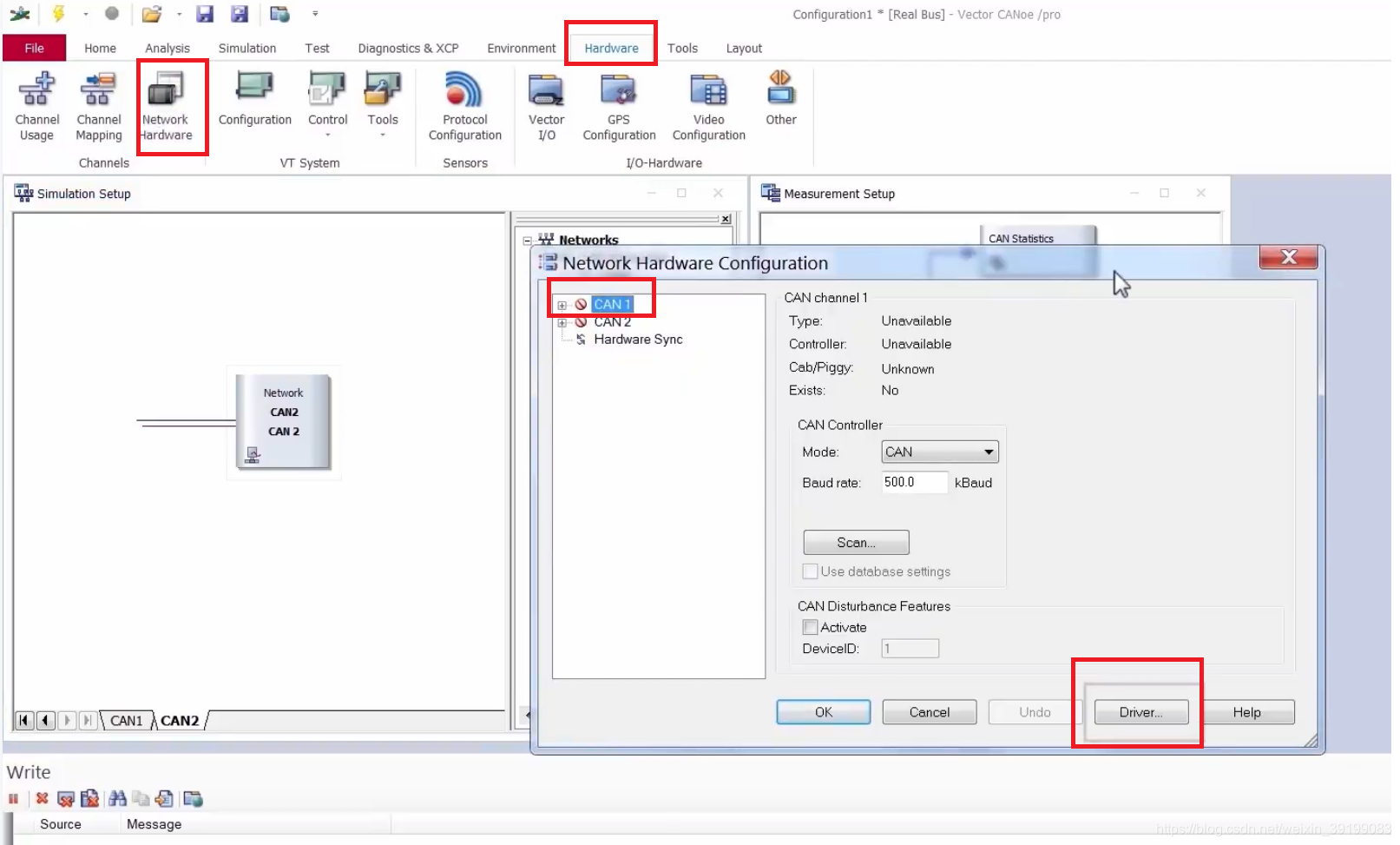Click the stop measurement circle icon

point(112,14)
